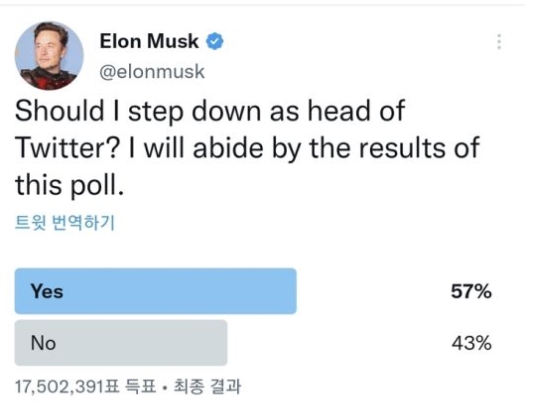Select the blue Yes poll bar
The height and width of the screenshot is (407, 537).
point(155,291)
